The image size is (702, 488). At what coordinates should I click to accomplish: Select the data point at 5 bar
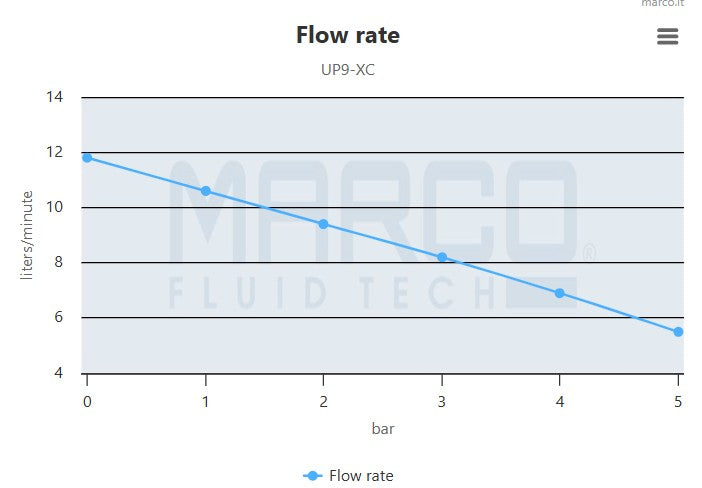(678, 332)
